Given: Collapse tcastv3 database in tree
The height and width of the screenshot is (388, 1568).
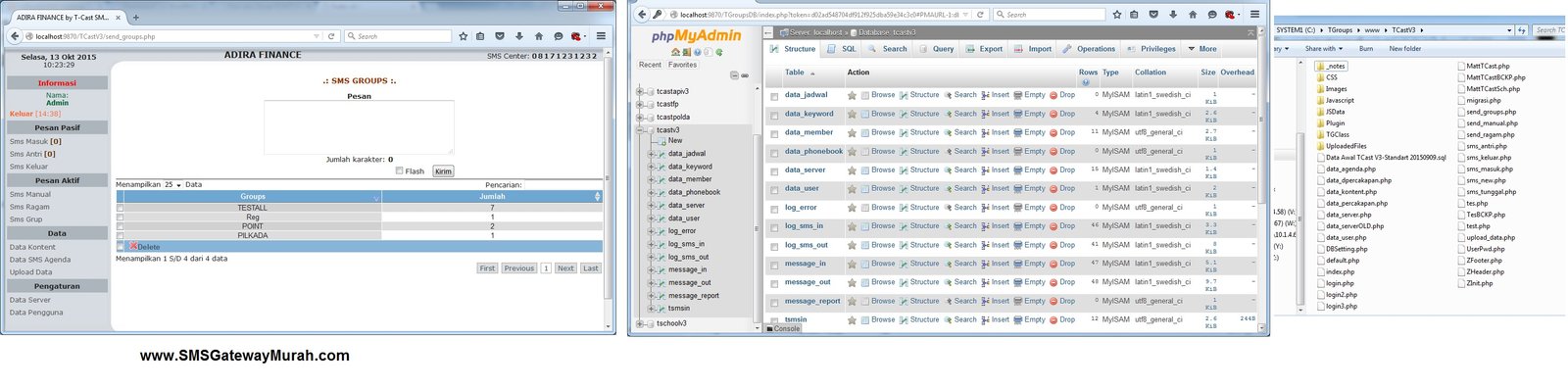Looking at the screenshot, I should [x=640, y=129].
